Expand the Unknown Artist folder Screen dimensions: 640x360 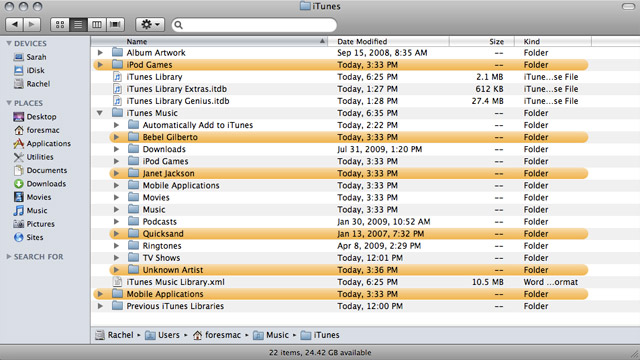tap(116, 270)
